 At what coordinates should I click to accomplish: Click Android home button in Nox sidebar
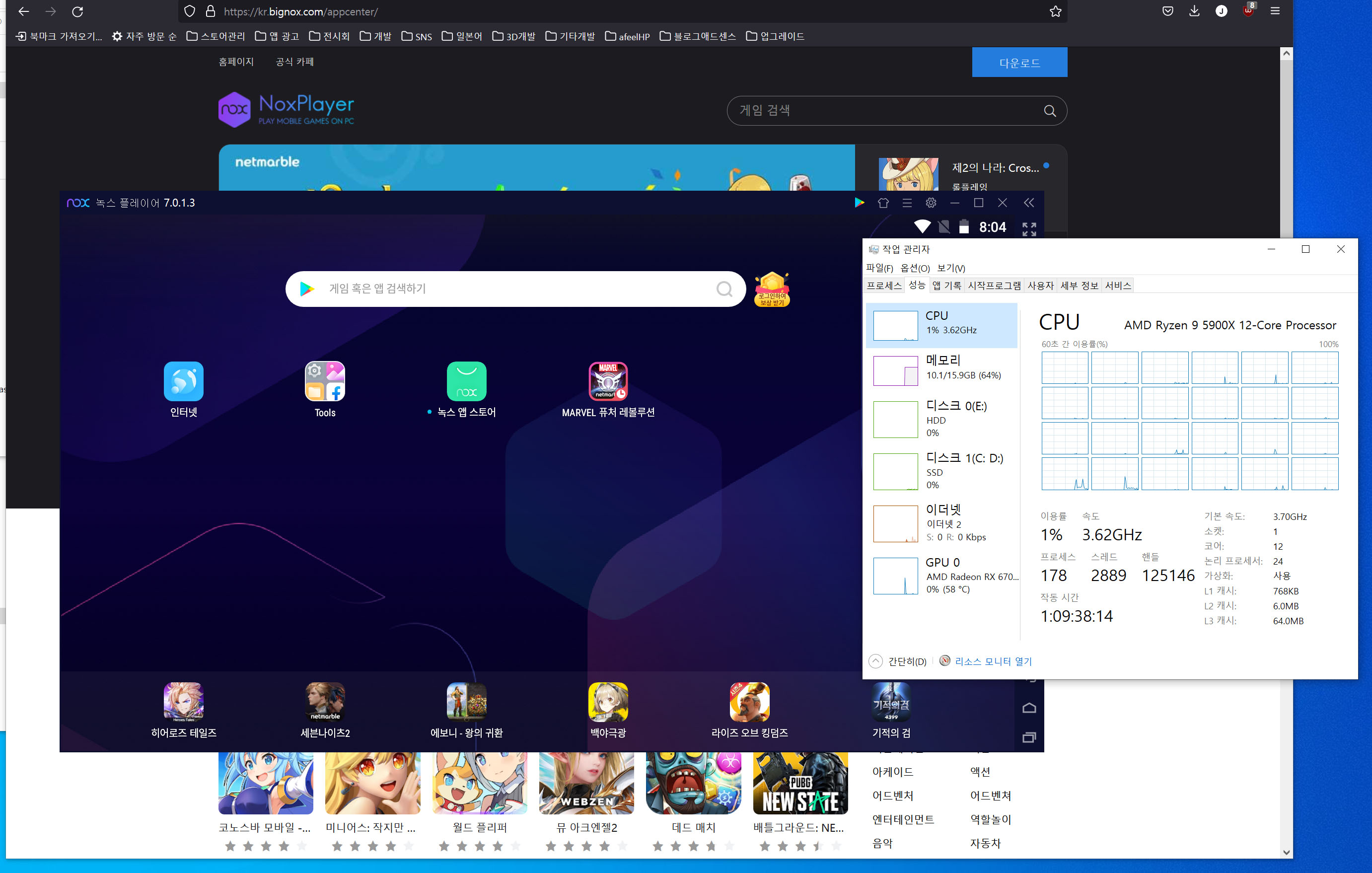point(1028,708)
